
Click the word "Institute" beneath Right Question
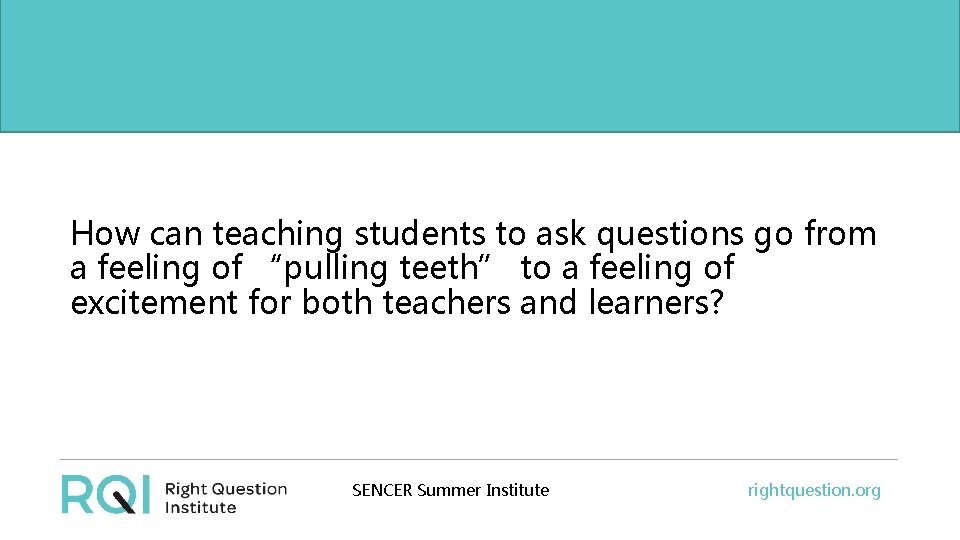[x=200, y=507]
